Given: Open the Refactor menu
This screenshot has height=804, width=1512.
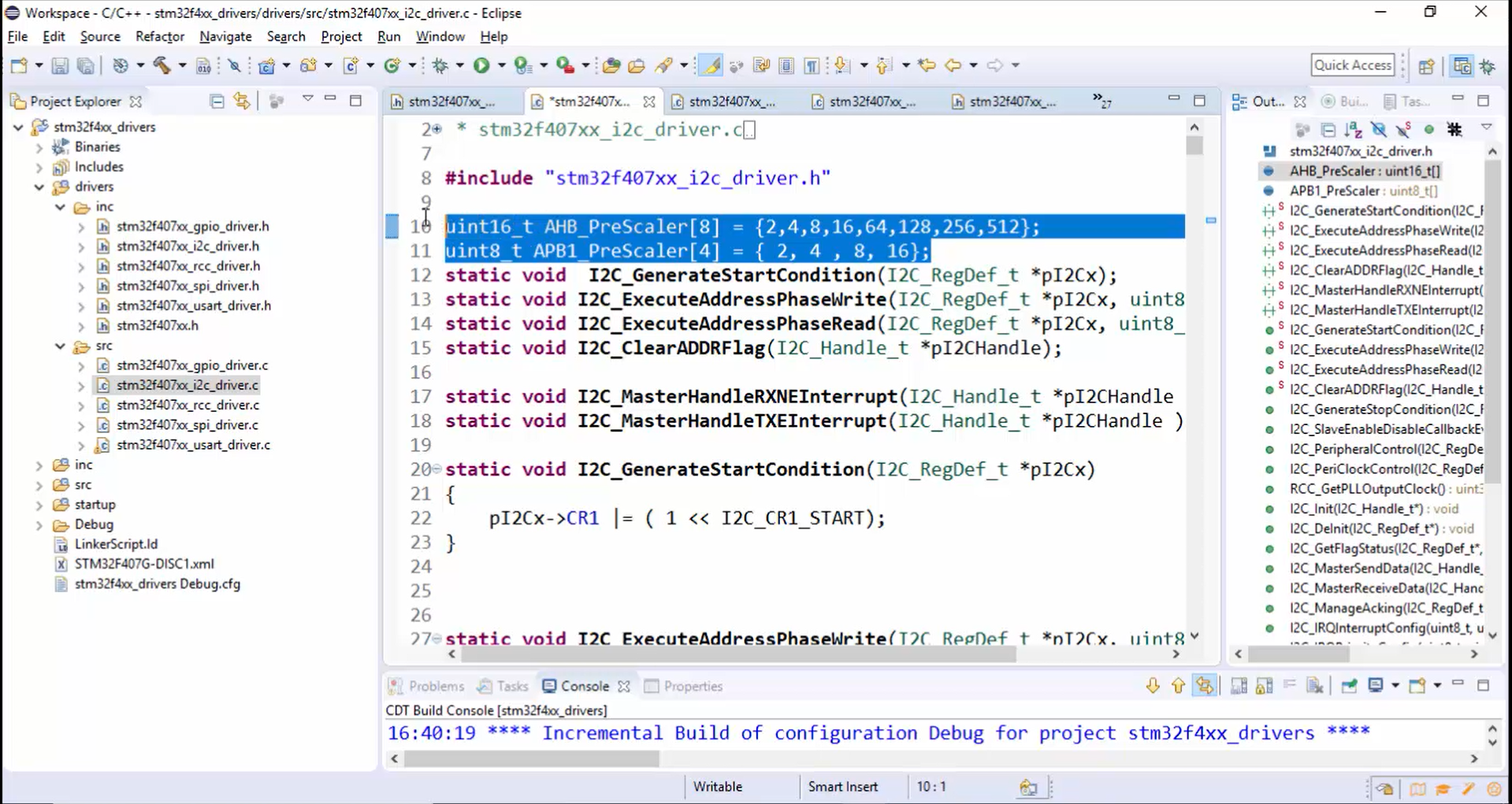Looking at the screenshot, I should 160,36.
